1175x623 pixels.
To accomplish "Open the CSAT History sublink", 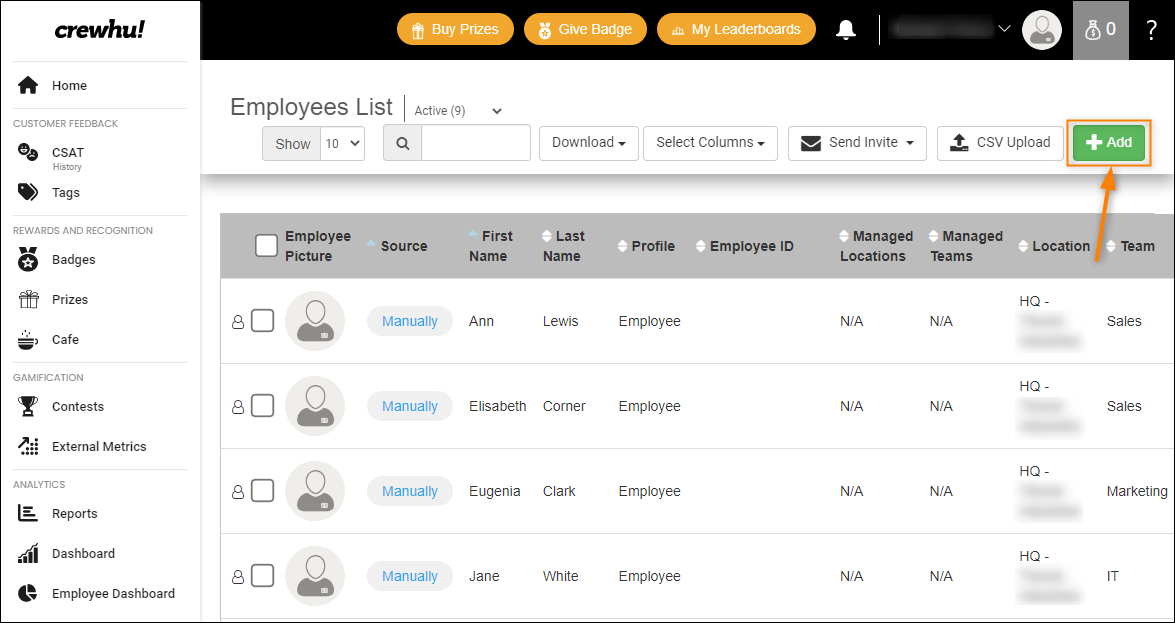I will pos(67,167).
